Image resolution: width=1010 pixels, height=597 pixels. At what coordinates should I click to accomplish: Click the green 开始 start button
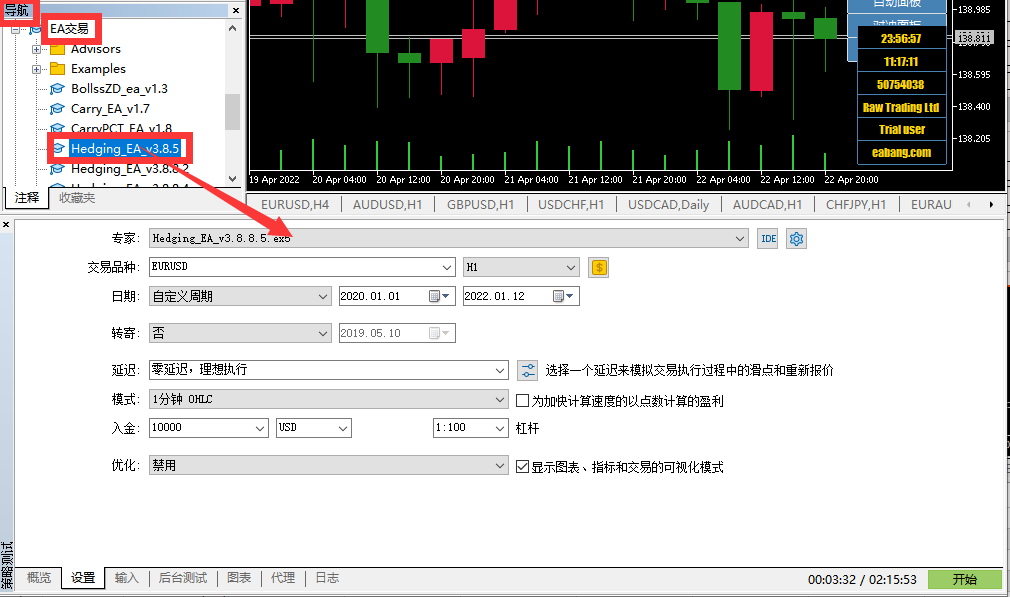pos(964,579)
